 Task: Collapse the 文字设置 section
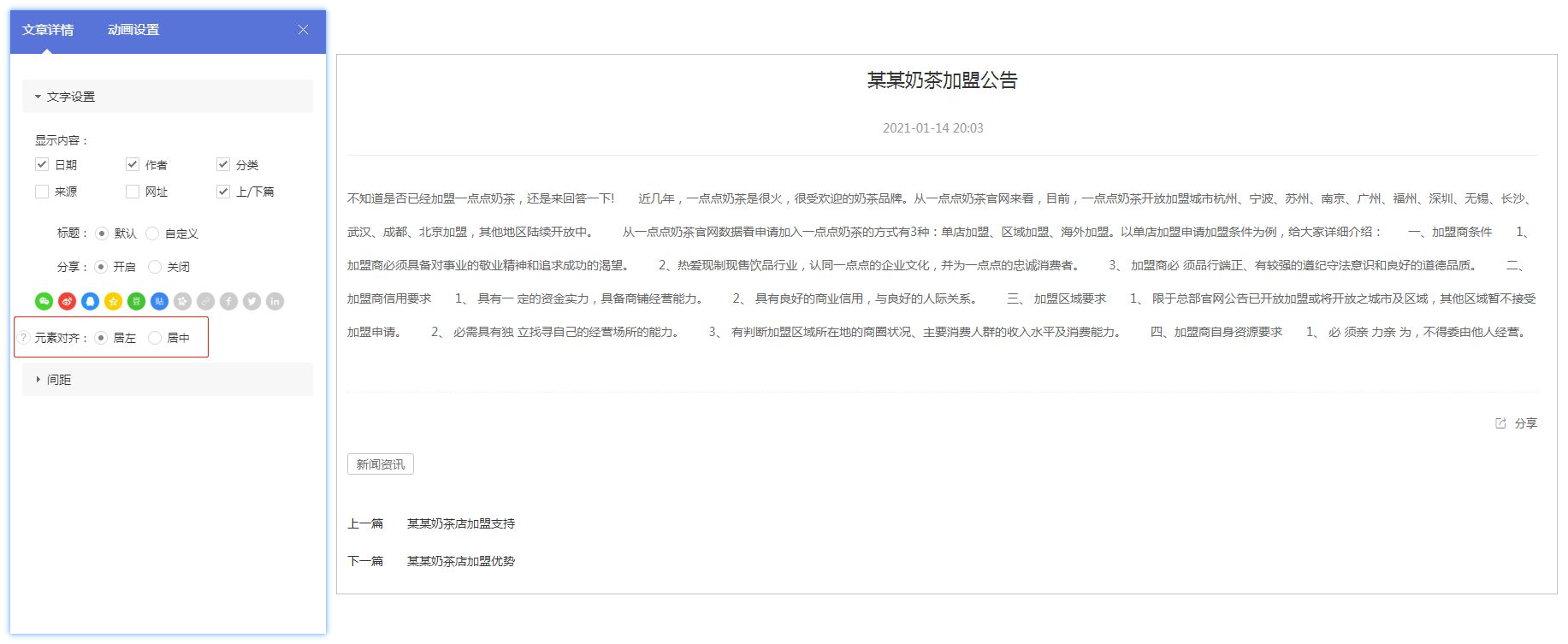tap(168, 97)
